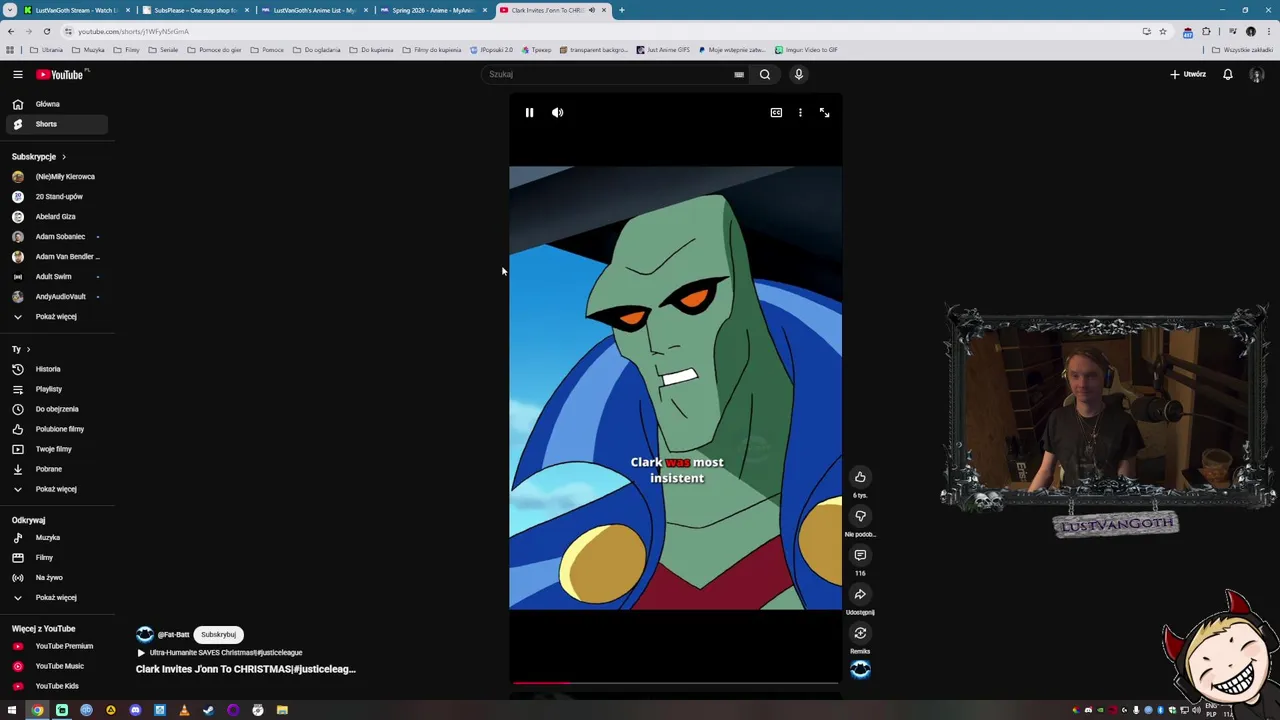Open a new browser tab
This screenshot has height=720, width=1280.
[x=621, y=10]
